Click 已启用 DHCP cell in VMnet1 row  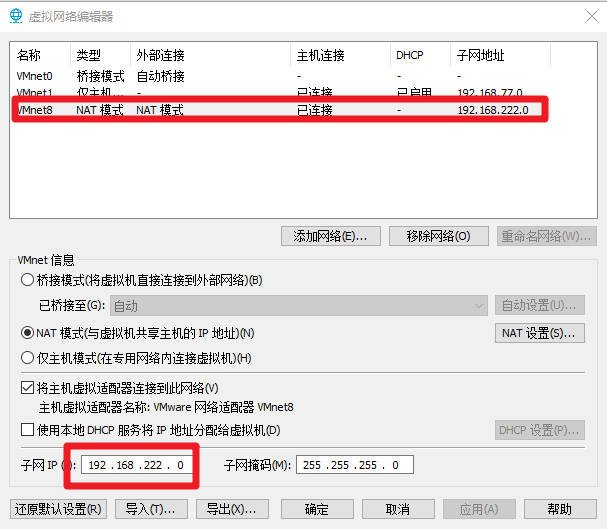[414, 92]
